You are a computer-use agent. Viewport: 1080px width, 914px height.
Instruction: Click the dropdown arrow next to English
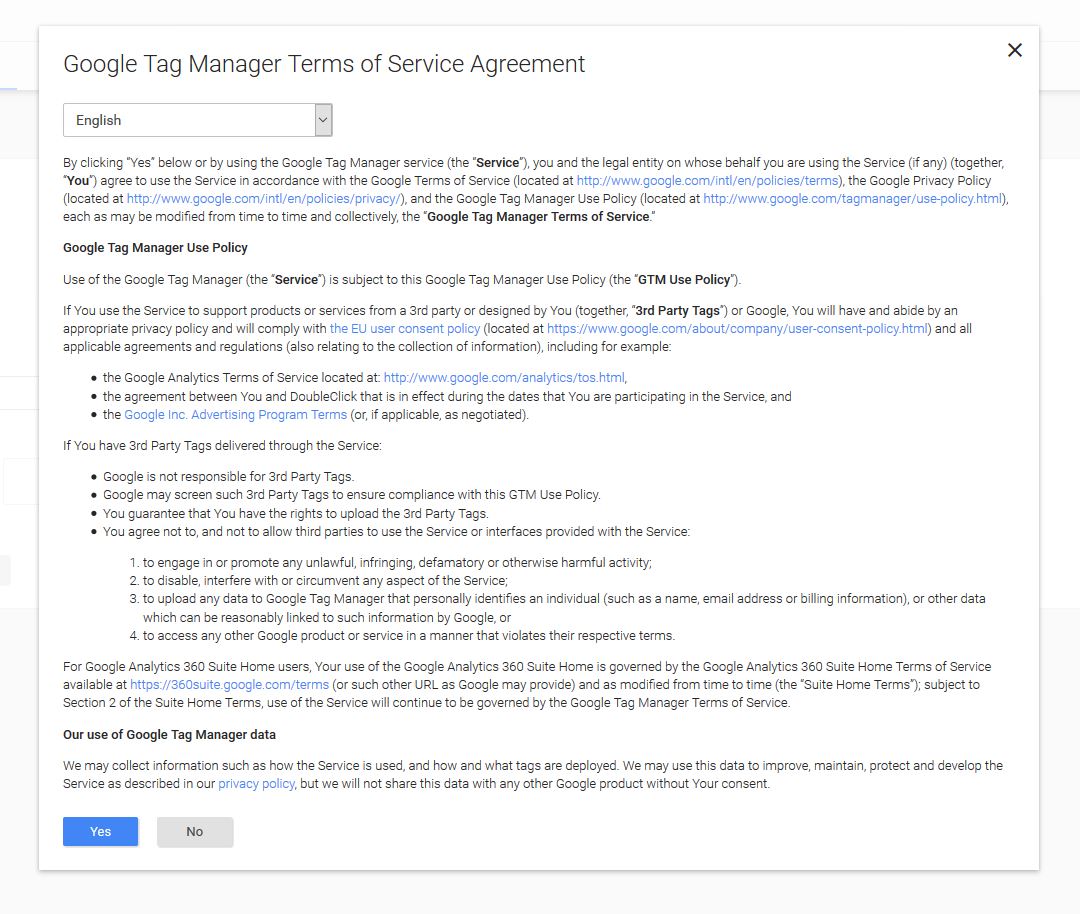pyautogui.click(x=323, y=120)
